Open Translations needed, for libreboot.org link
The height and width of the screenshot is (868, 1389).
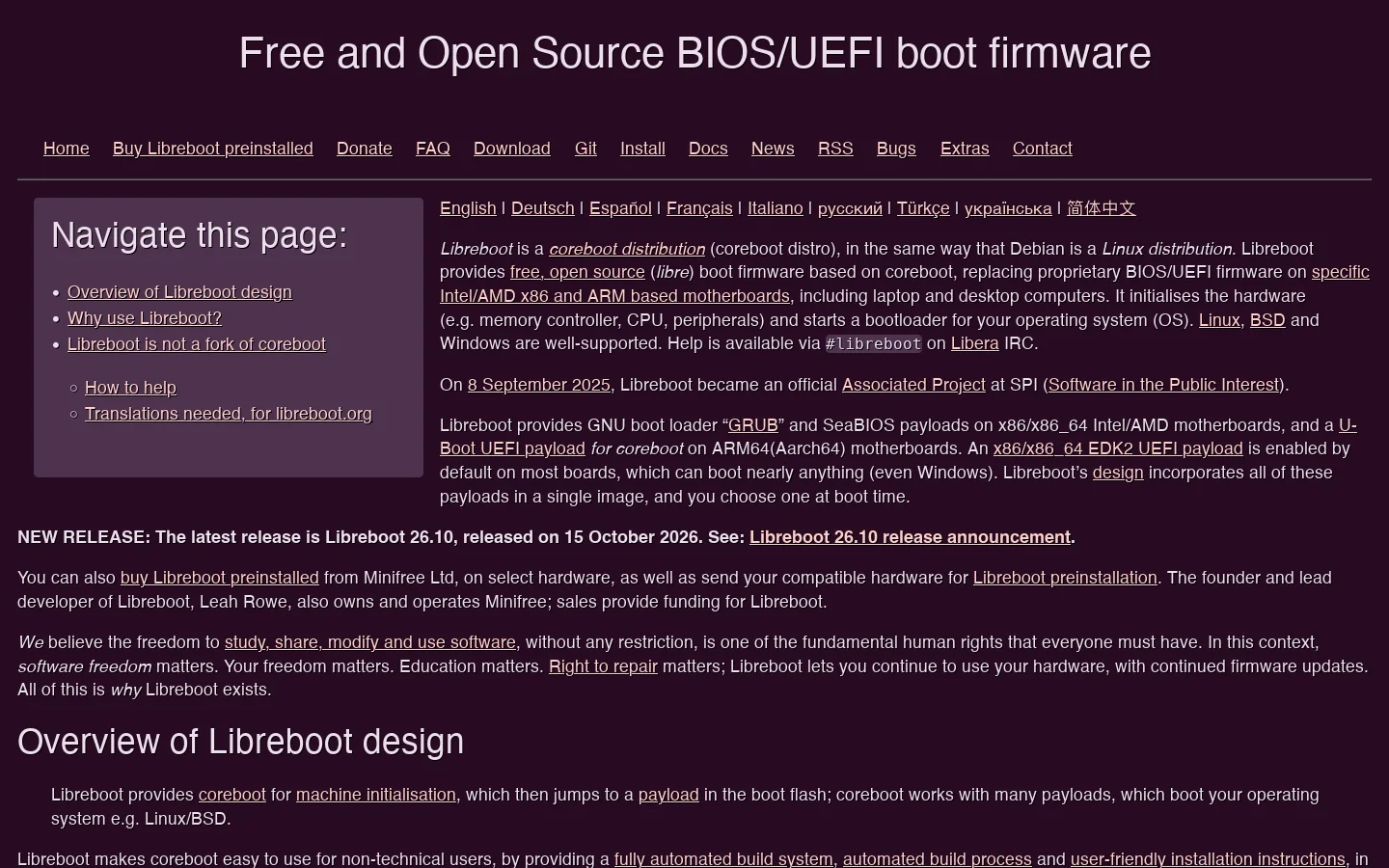[x=229, y=414]
